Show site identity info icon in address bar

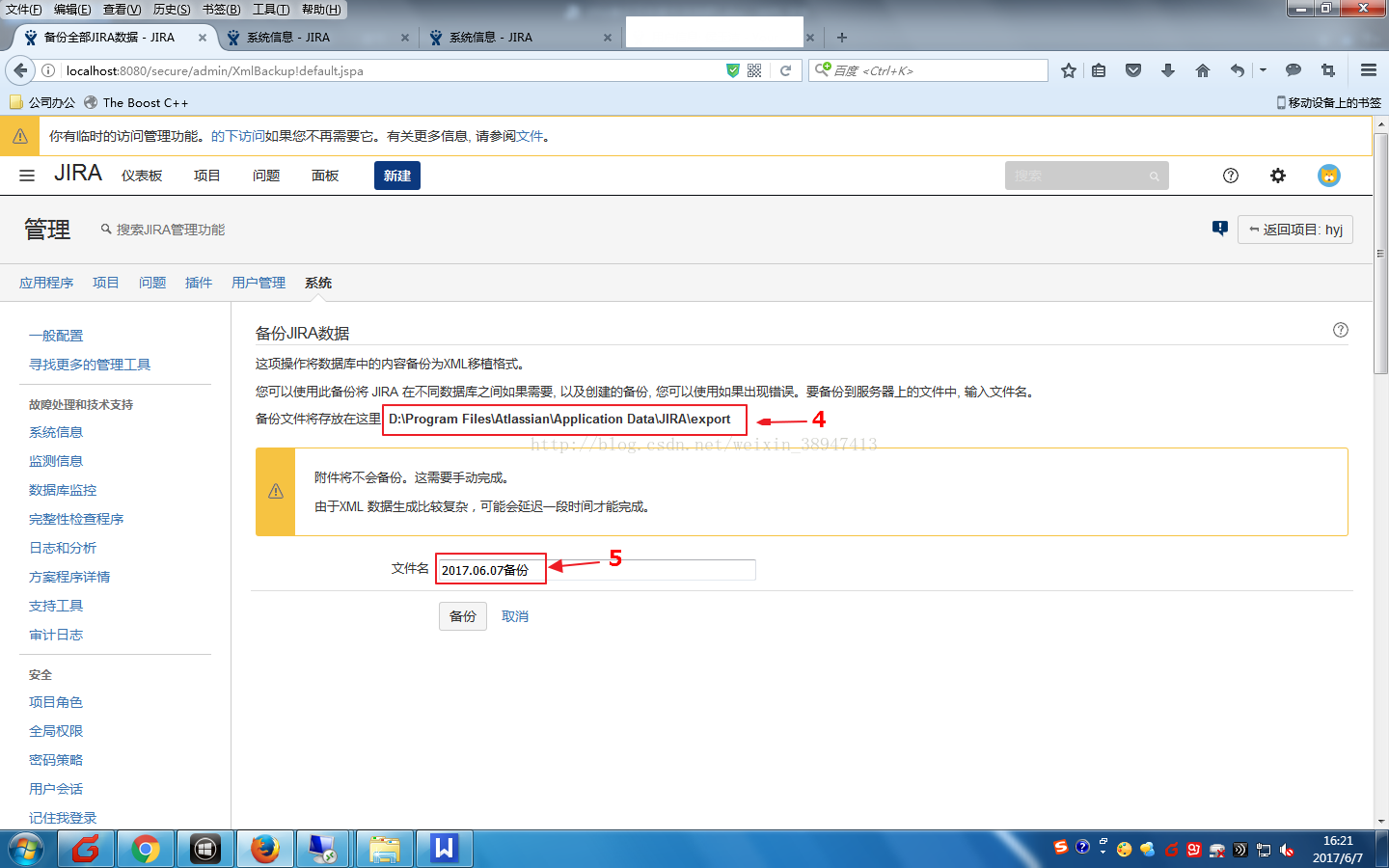[48, 70]
